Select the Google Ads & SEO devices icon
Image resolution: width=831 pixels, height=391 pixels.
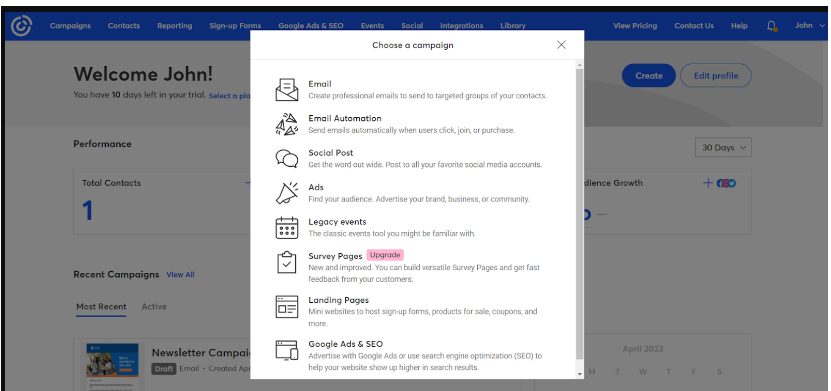coord(287,351)
